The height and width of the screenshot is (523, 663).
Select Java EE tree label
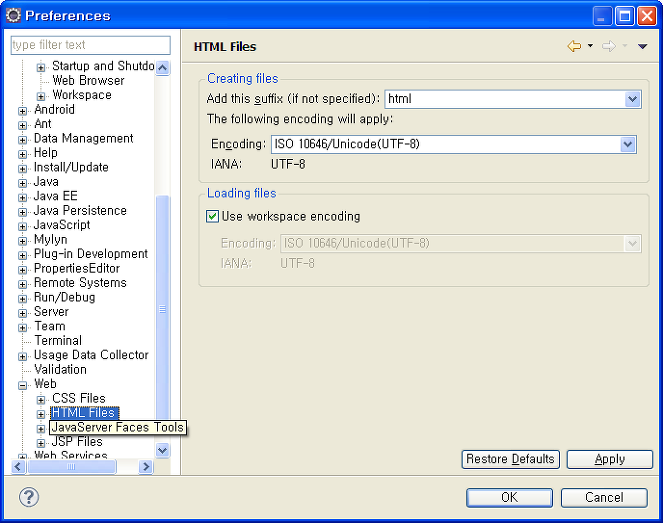[x=55, y=196]
